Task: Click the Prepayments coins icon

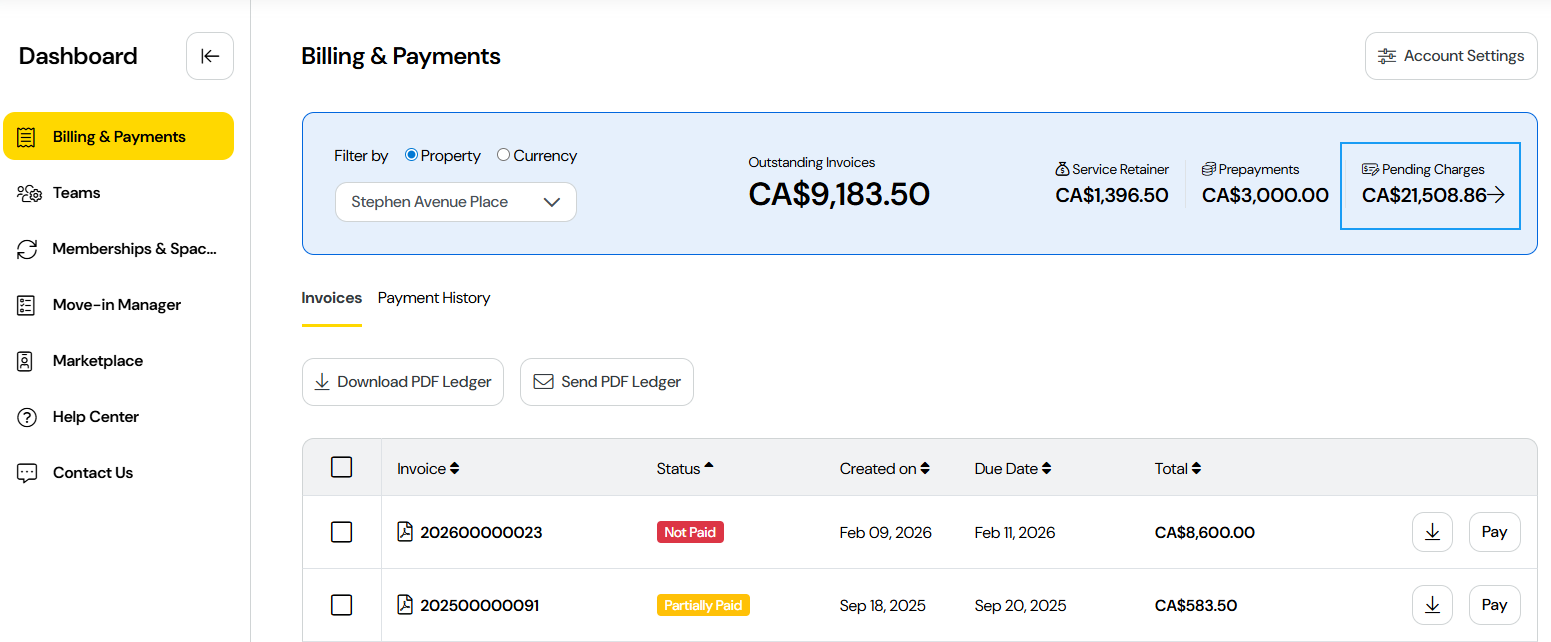Action: coord(1209,169)
